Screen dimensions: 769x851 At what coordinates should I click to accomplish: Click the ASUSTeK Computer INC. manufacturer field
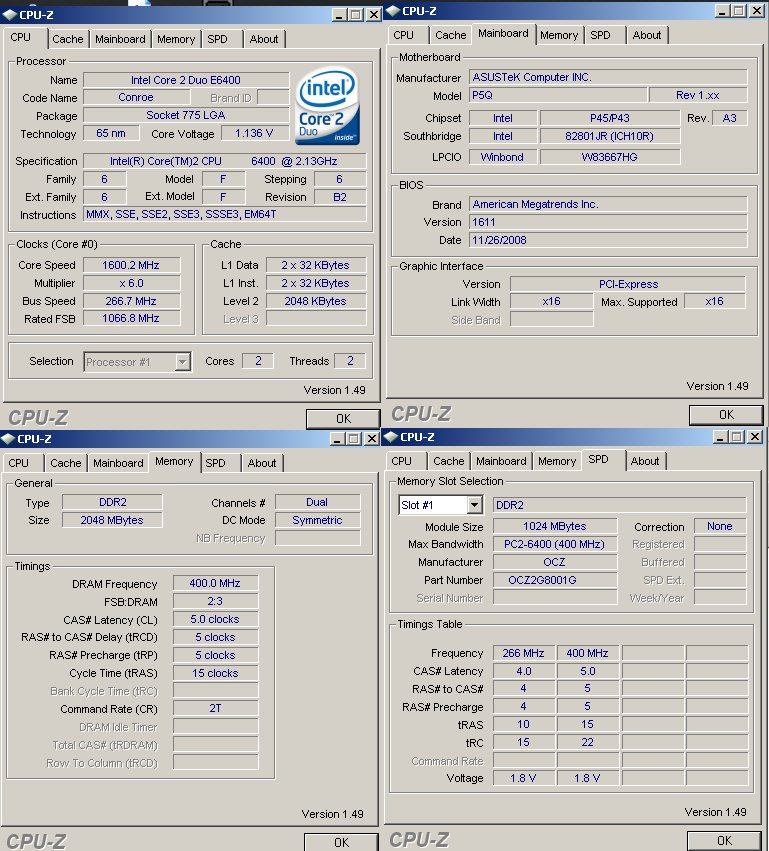pos(608,77)
